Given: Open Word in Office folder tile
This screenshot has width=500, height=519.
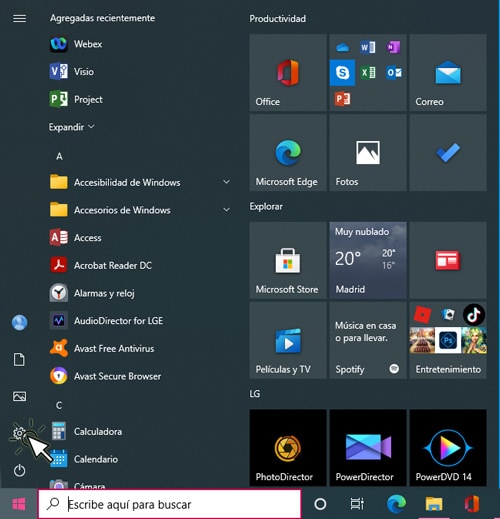Looking at the screenshot, I should (368, 47).
